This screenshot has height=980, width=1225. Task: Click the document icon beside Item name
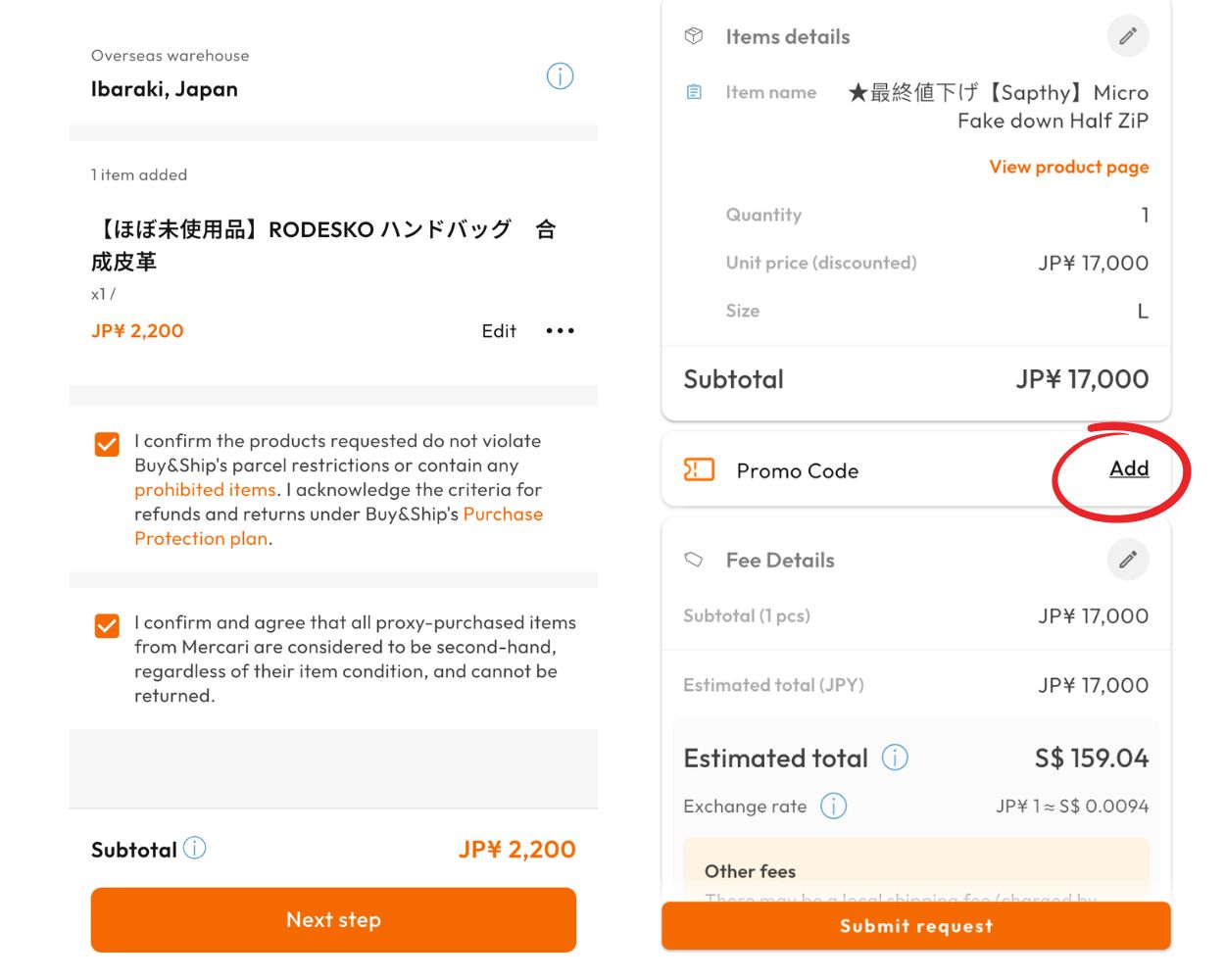pos(694,91)
